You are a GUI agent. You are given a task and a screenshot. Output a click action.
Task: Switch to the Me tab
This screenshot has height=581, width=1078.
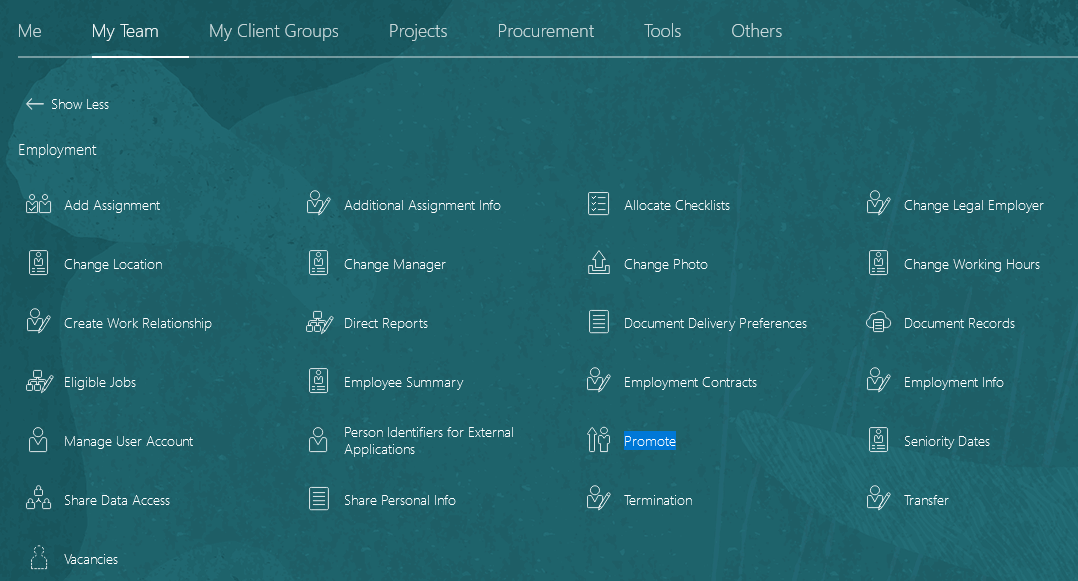[x=30, y=31]
